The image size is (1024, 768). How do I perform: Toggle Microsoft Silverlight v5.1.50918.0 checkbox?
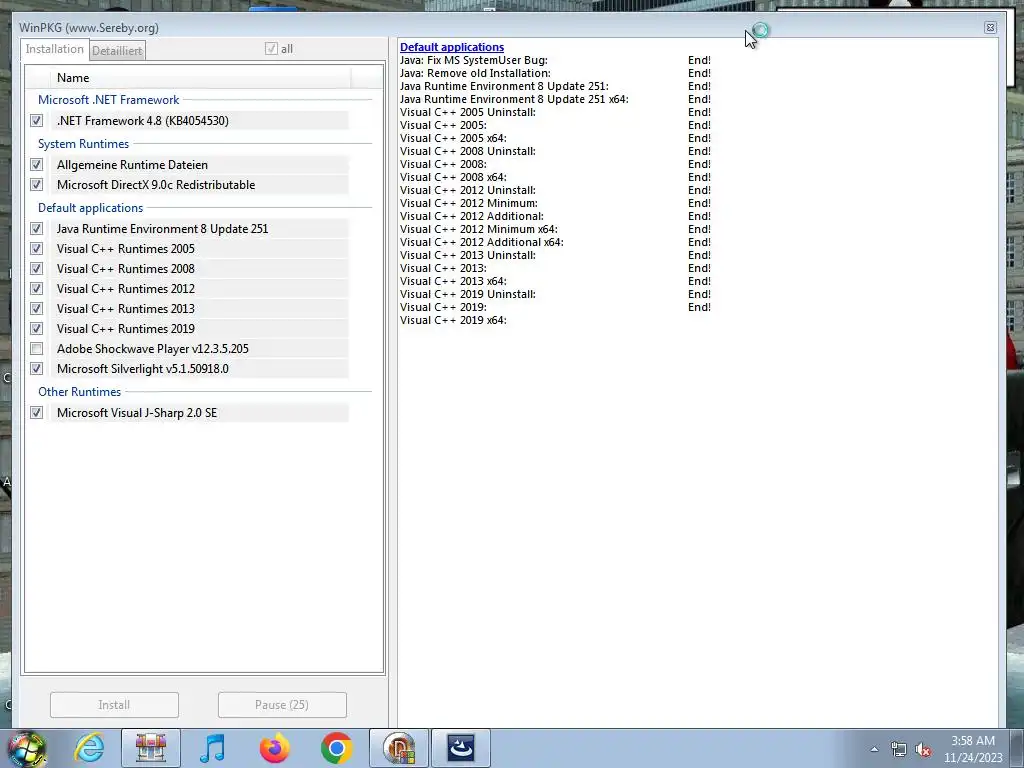click(37, 369)
